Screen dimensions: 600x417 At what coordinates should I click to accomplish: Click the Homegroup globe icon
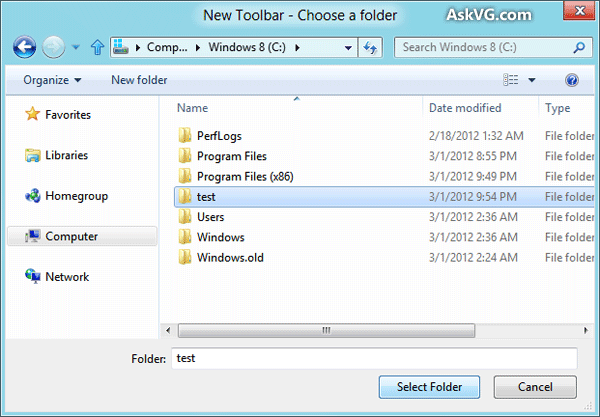[33, 195]
